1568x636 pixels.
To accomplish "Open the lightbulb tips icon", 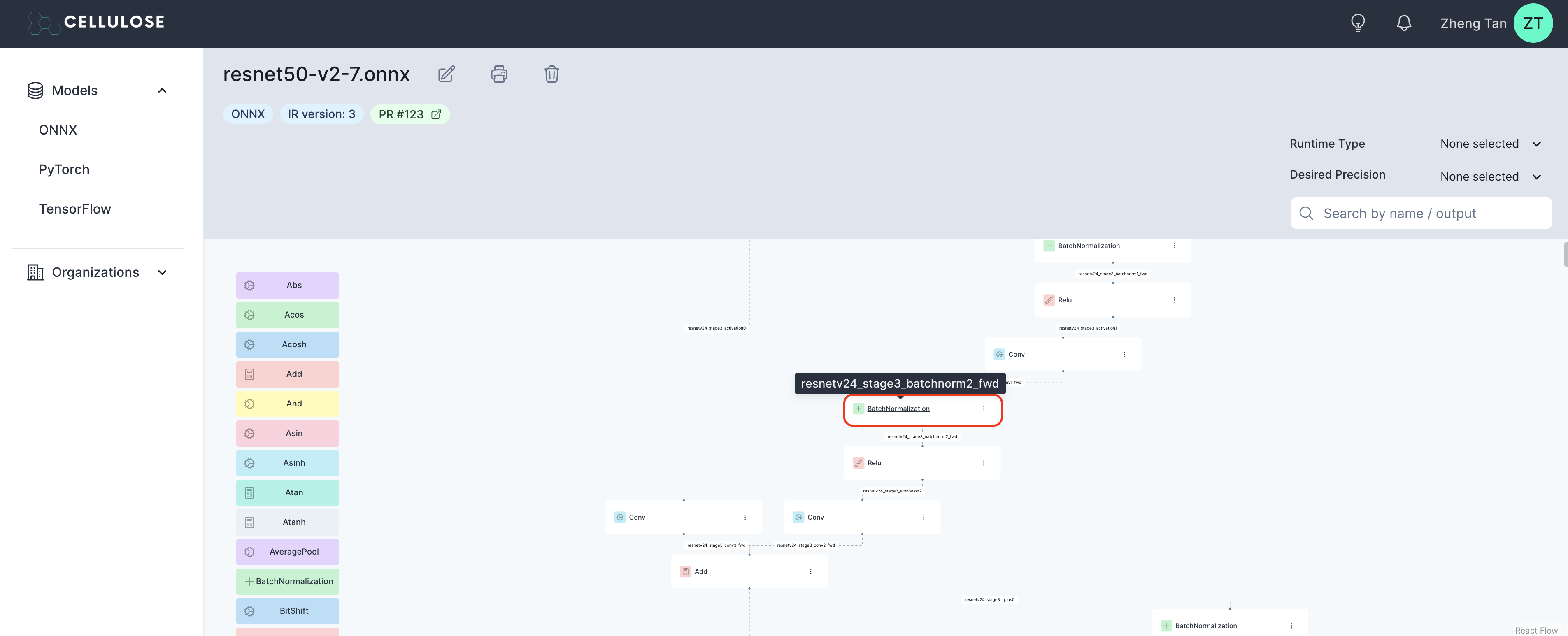I will 1357,23.
